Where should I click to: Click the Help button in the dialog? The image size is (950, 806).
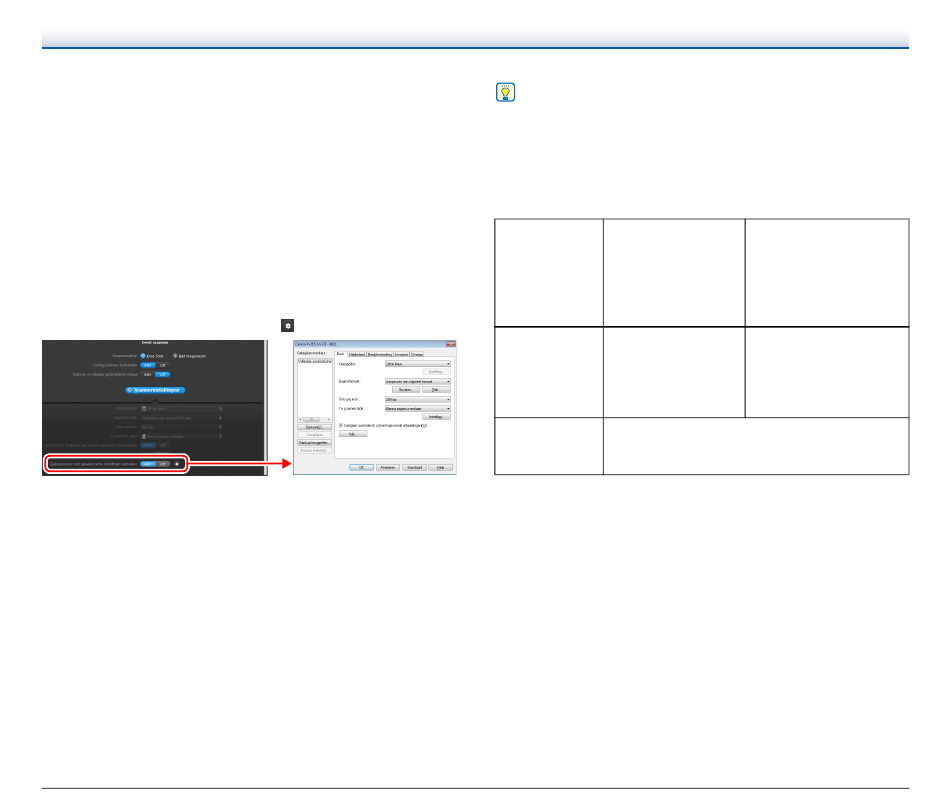[440, 467]
